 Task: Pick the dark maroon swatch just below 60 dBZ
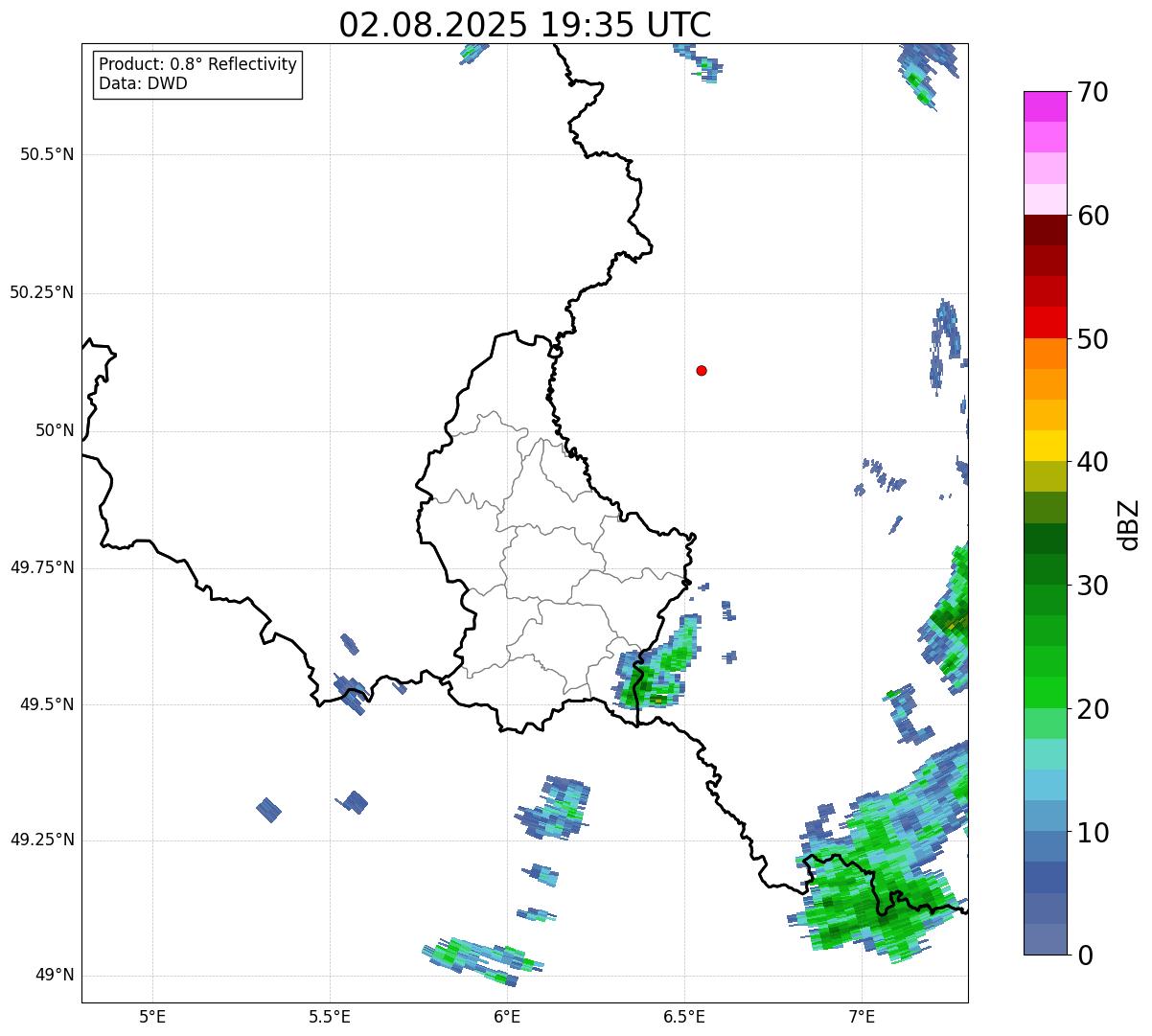click(x=1046, y=230)
